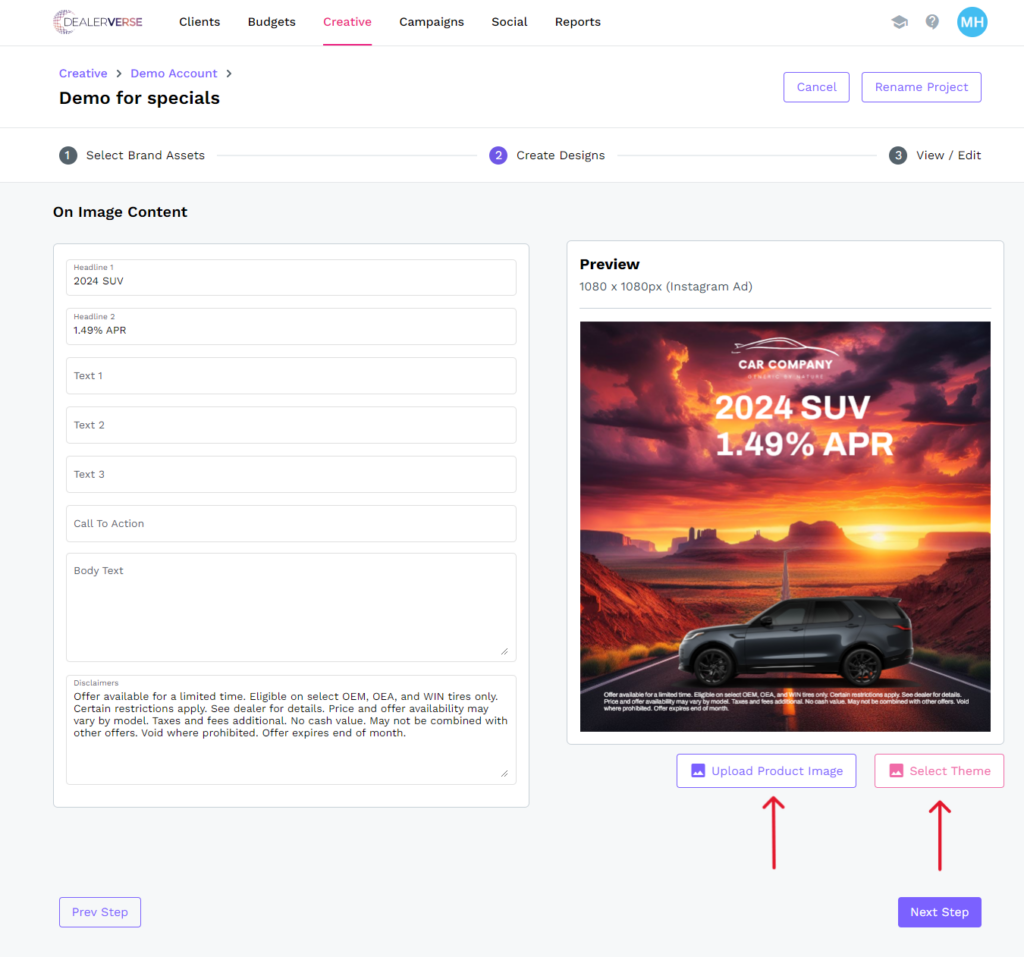Proceed with the Next Step button
This screenshot has width=1024, height=957.
pos(939,912)
